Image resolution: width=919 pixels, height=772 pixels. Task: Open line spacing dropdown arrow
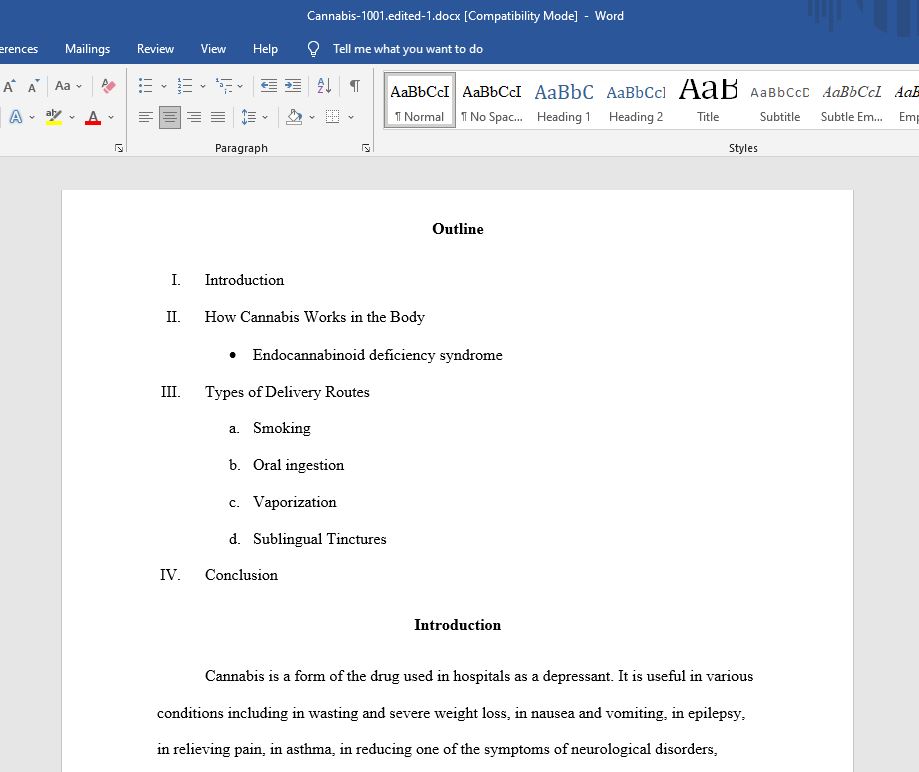(265, 117)
